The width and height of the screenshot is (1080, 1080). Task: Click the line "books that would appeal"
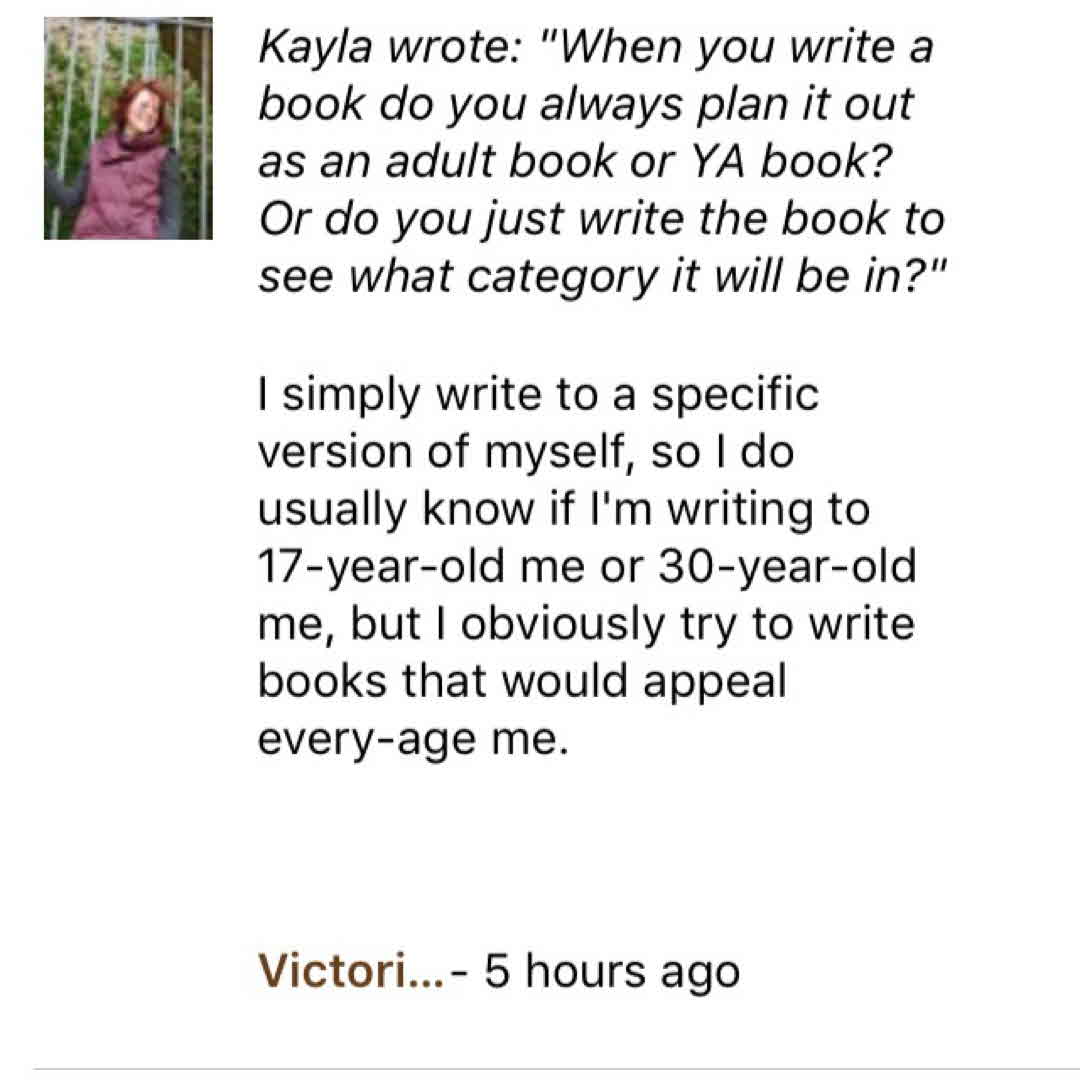(x=522, y=681)
